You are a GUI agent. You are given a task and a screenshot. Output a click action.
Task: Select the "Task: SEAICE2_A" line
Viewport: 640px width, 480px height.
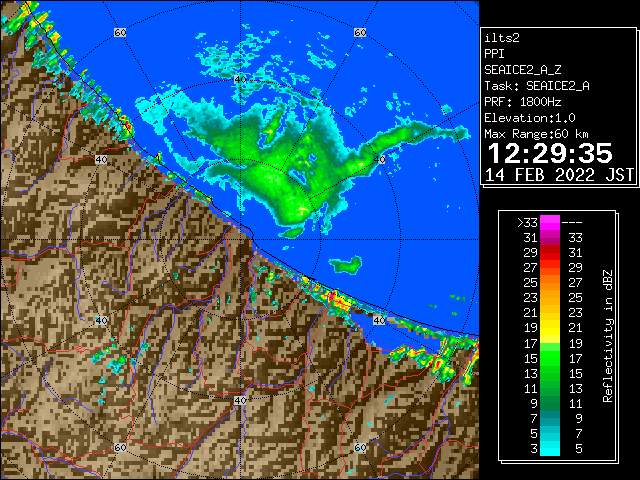point(537,86)
